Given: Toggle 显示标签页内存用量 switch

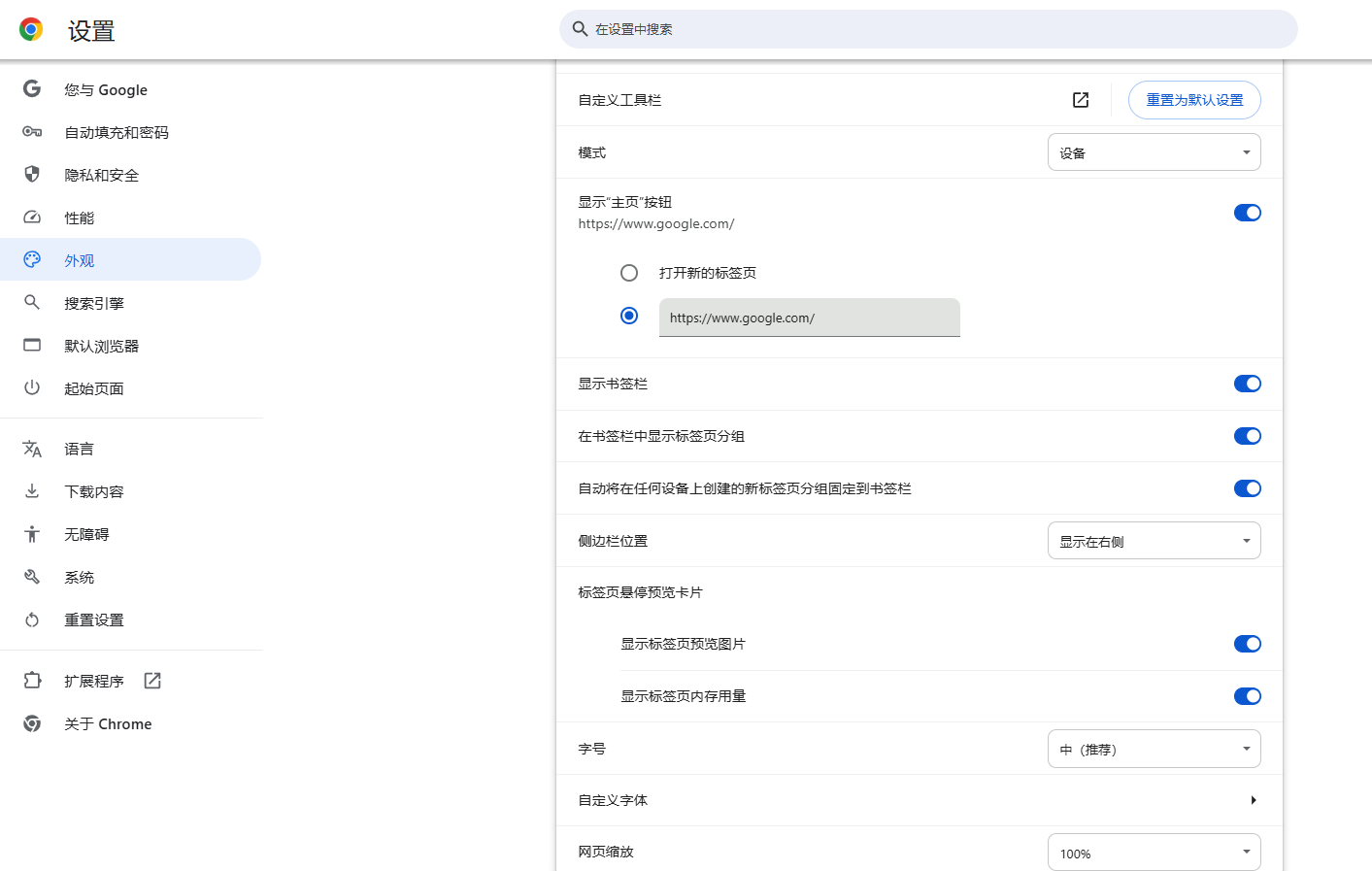Looking at the screenshot, I should pyautogui.click(x=1247, y=696).
